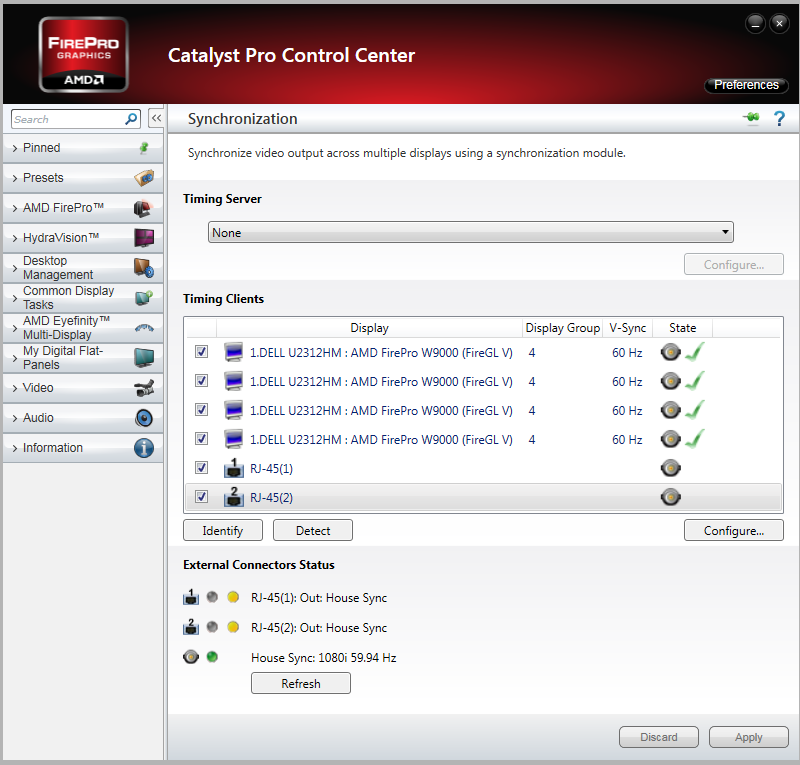
Task: Collapse sidebar with double-chevron button
Action: coord(156,119)
